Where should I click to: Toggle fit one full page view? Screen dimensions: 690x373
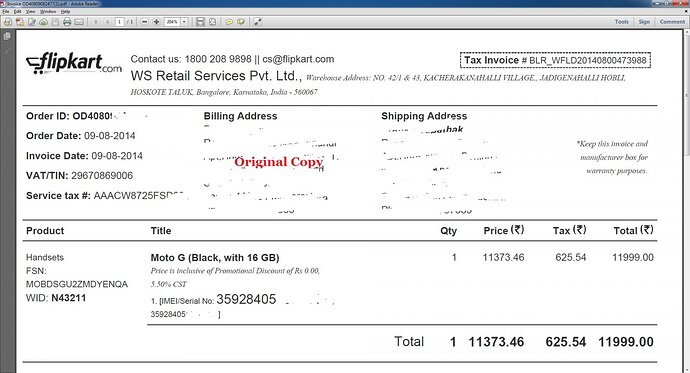pyautogui.click(x=213, y=22)
